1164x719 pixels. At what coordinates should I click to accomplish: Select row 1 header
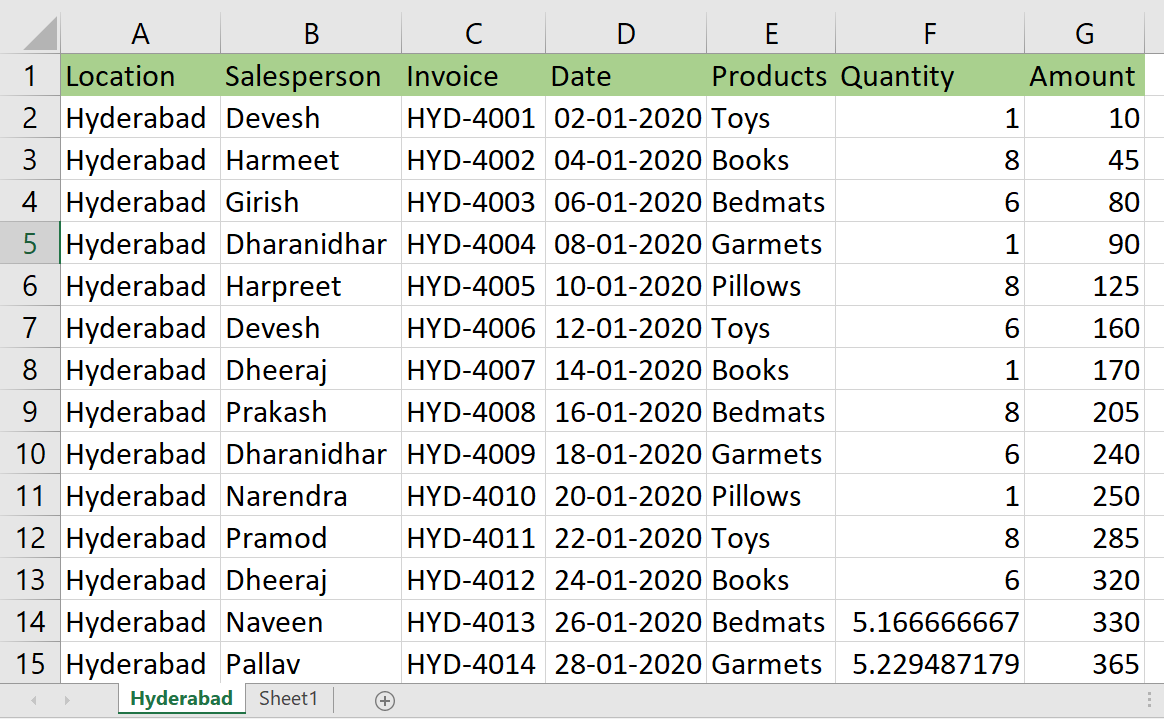point(29,76)
